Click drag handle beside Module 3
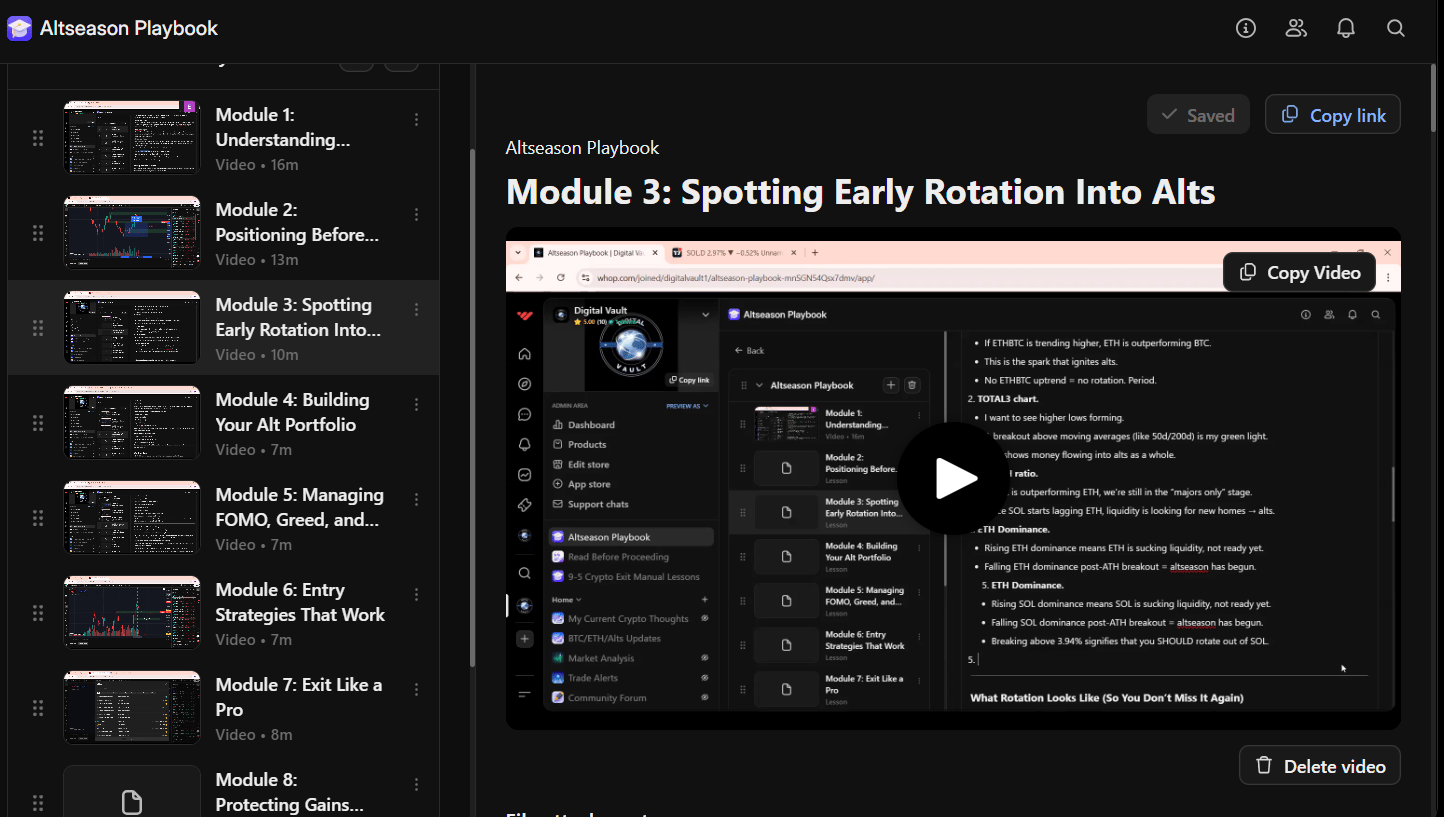This screenshot has height=817, width=1444. (x=38, y=328)
